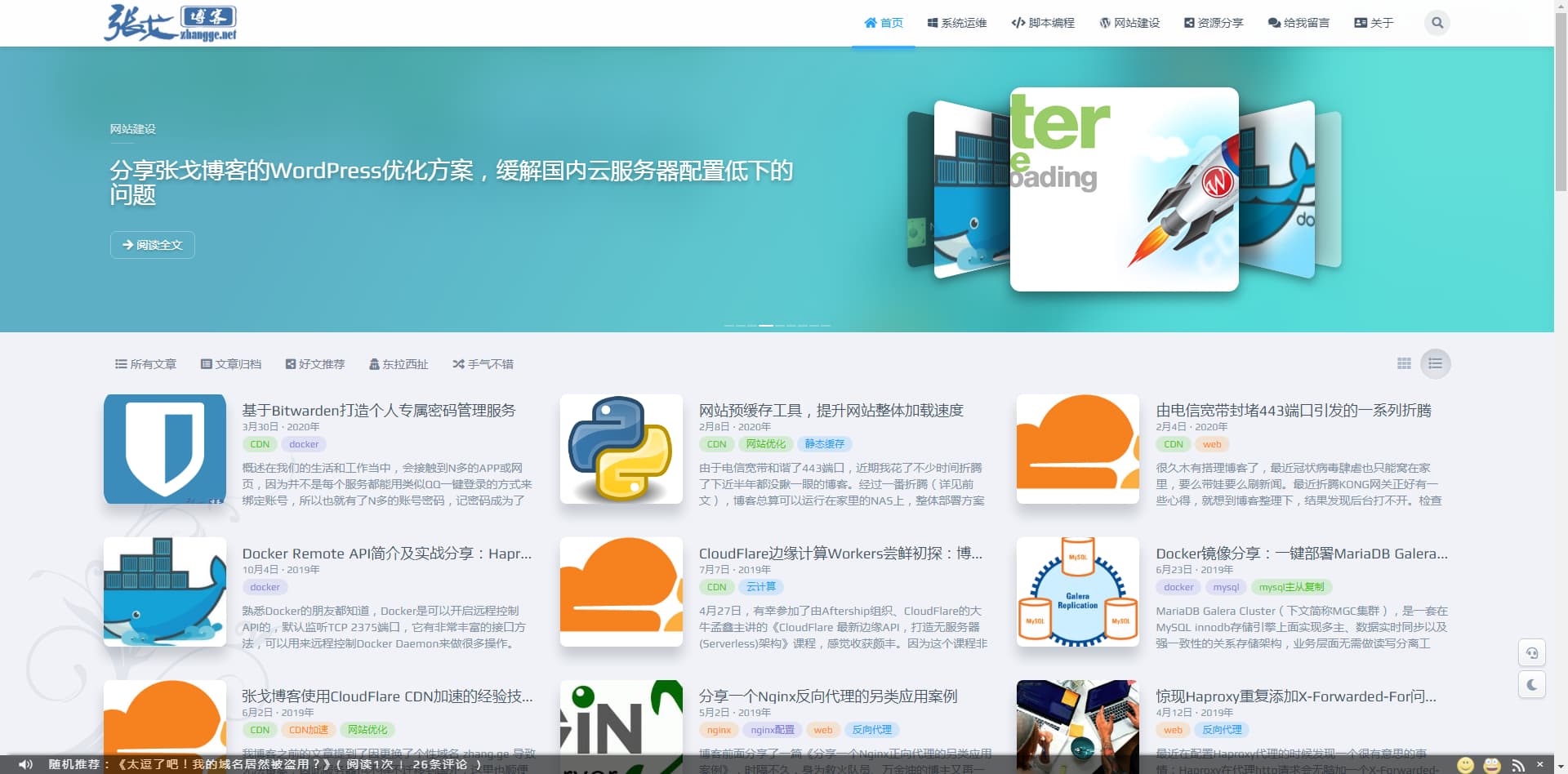Select the 好文推荐 tab
The height and width of the screenshot is (774, 1568).
pyautogui.click(x=314, y=364)
